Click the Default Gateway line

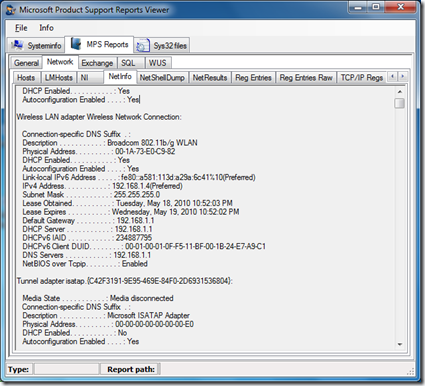89,221
